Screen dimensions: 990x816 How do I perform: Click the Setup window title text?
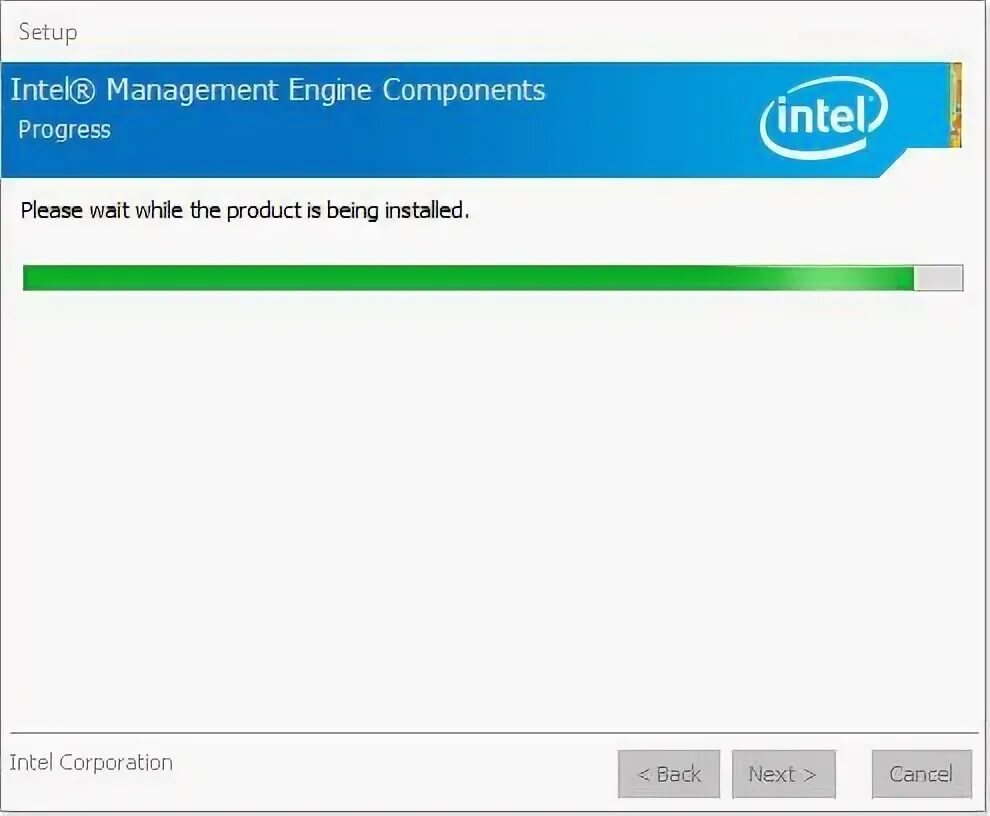click(48, 32)
